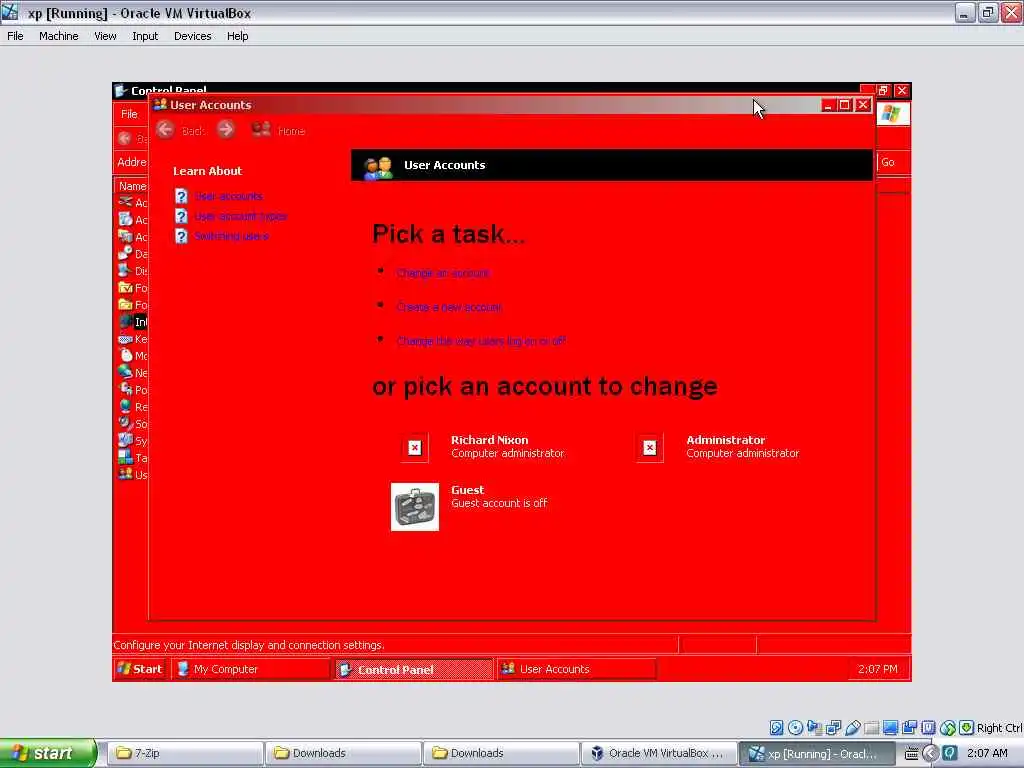Go to Home in User Accounts toolbar
Viewport: 1024px width, 768px height.
(279, 131)
